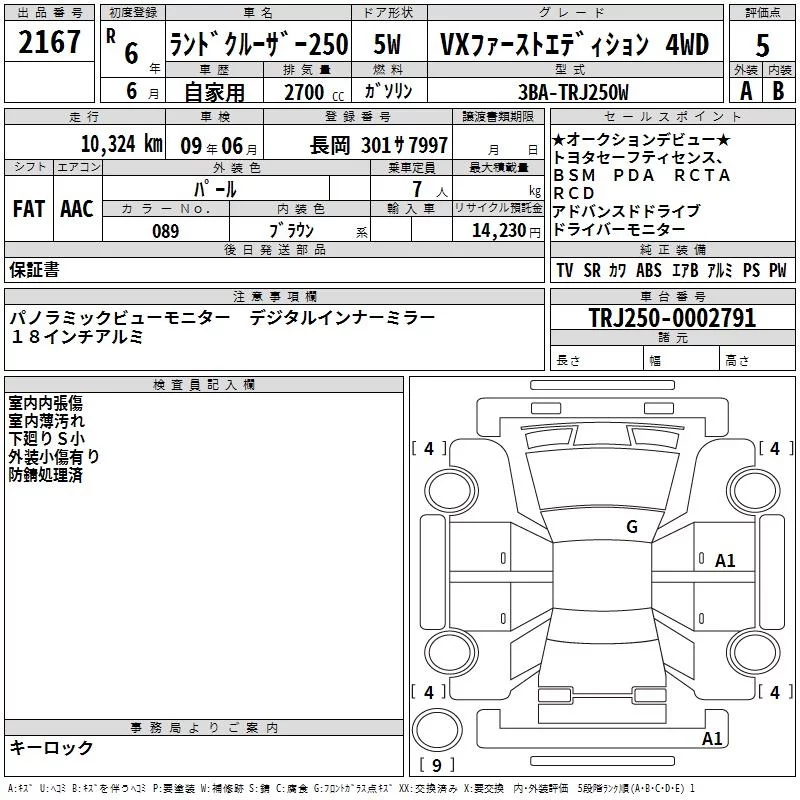Select inspector note 室内内張傷
800x800 pixels.
[x=45, y=403]
